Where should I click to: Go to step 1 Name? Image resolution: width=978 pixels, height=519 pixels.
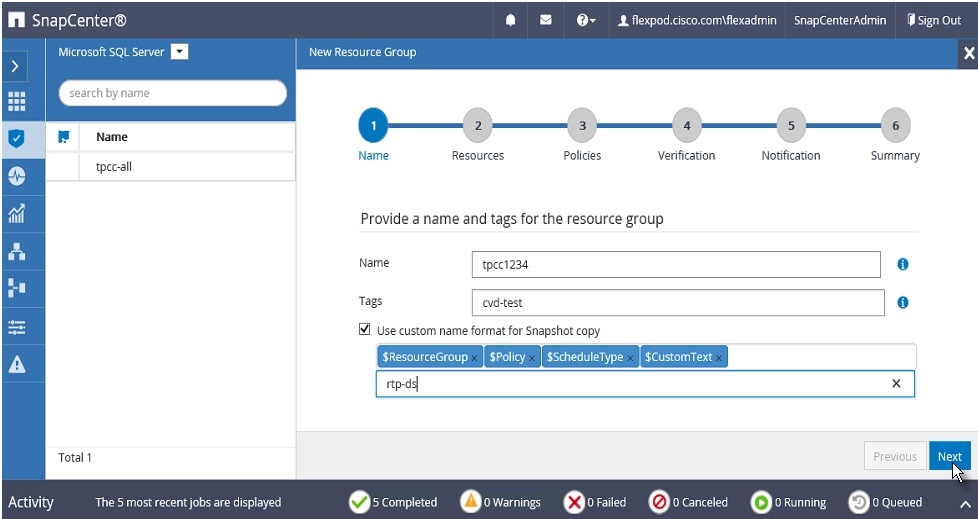[x=373, y=125]
